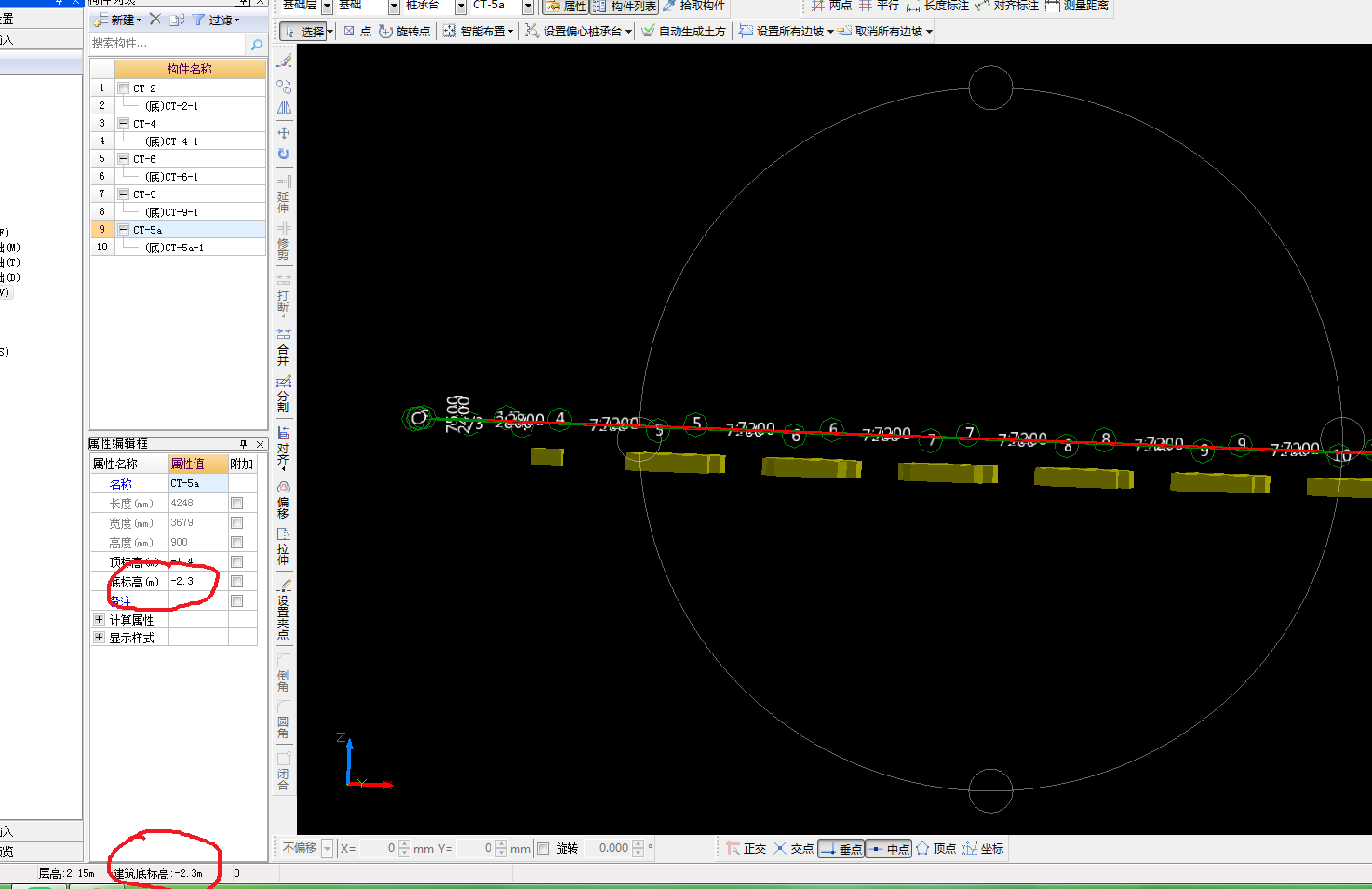Screen dimensions: 1372x889
Task: Click the X= offset input field
Action: [x=378, y=848]
